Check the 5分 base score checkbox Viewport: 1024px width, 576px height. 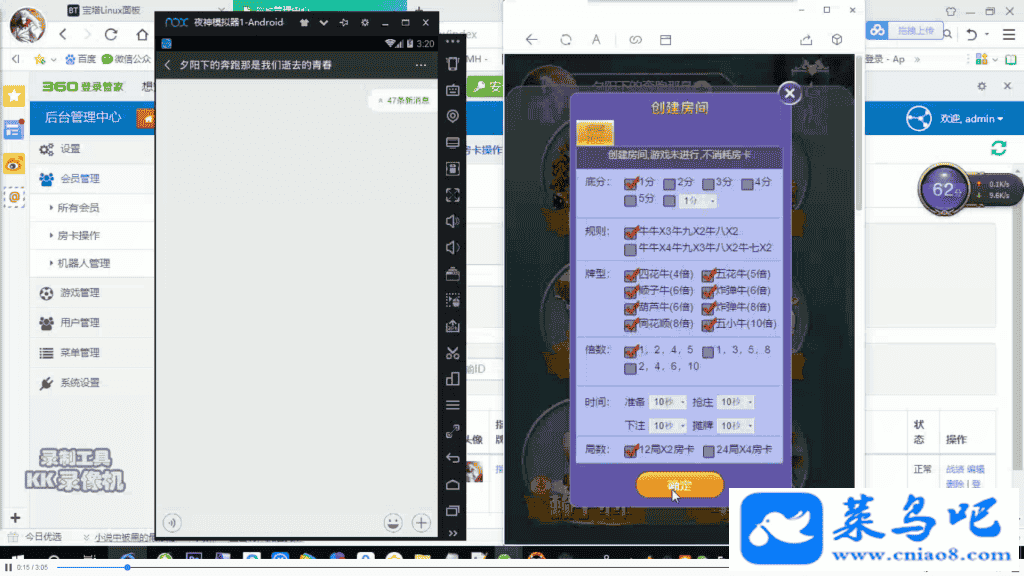[630, 200]
